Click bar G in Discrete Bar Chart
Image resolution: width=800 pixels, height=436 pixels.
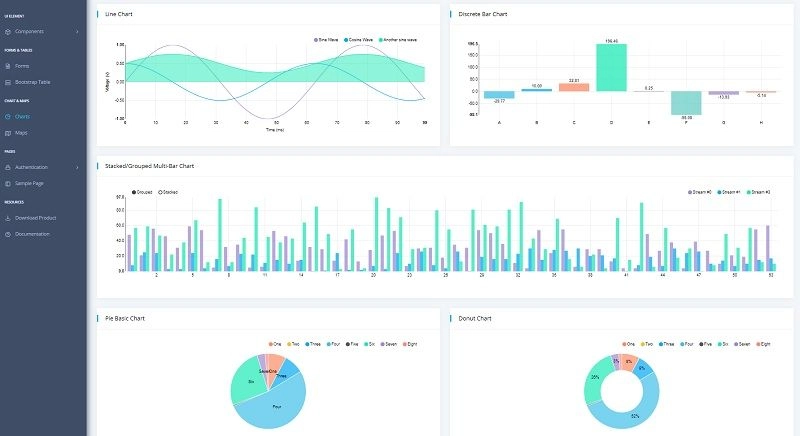pyautogui.click(x=723, y=93)
